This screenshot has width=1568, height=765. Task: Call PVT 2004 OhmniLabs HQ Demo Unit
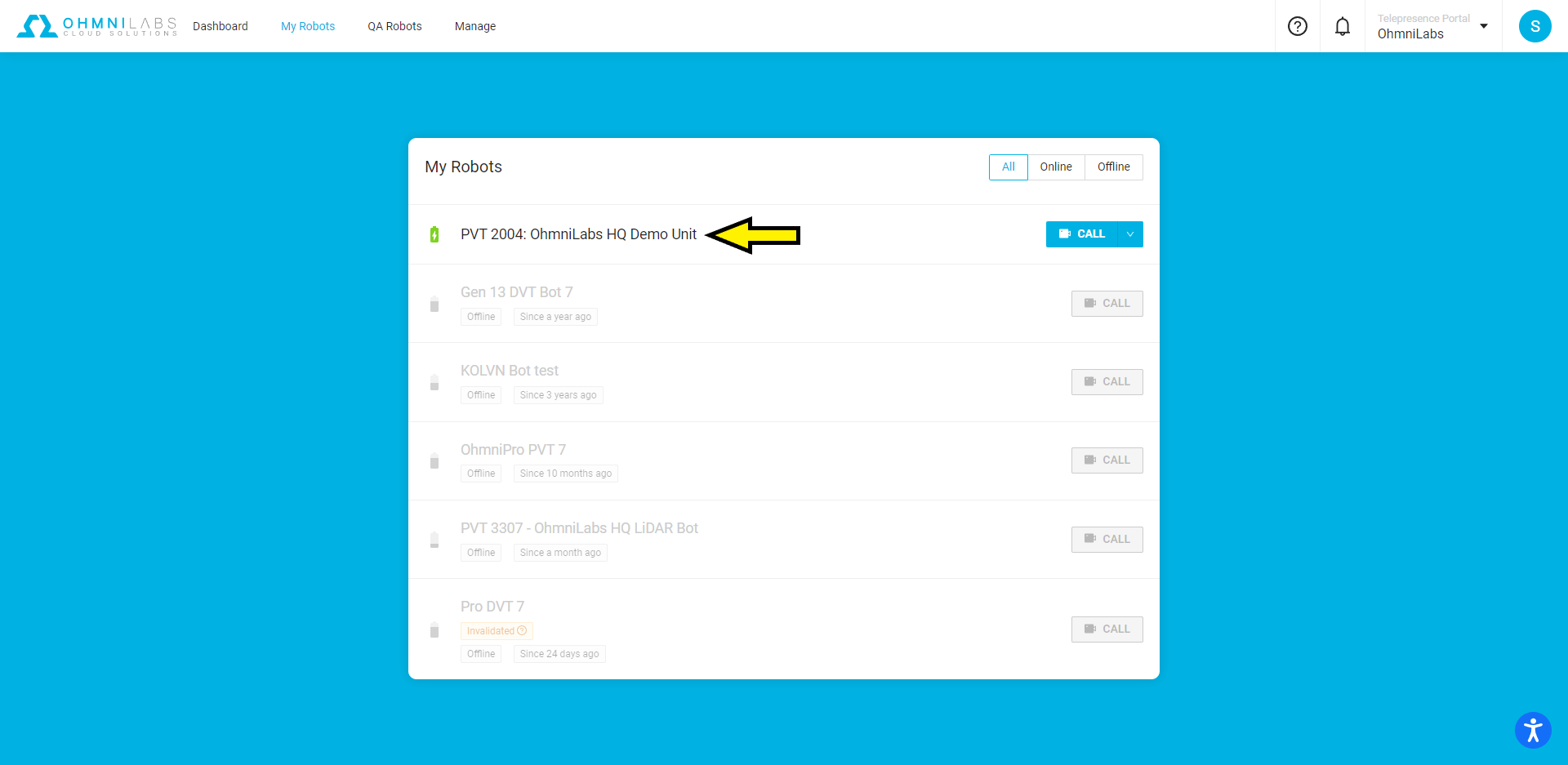pos(1082,234)
